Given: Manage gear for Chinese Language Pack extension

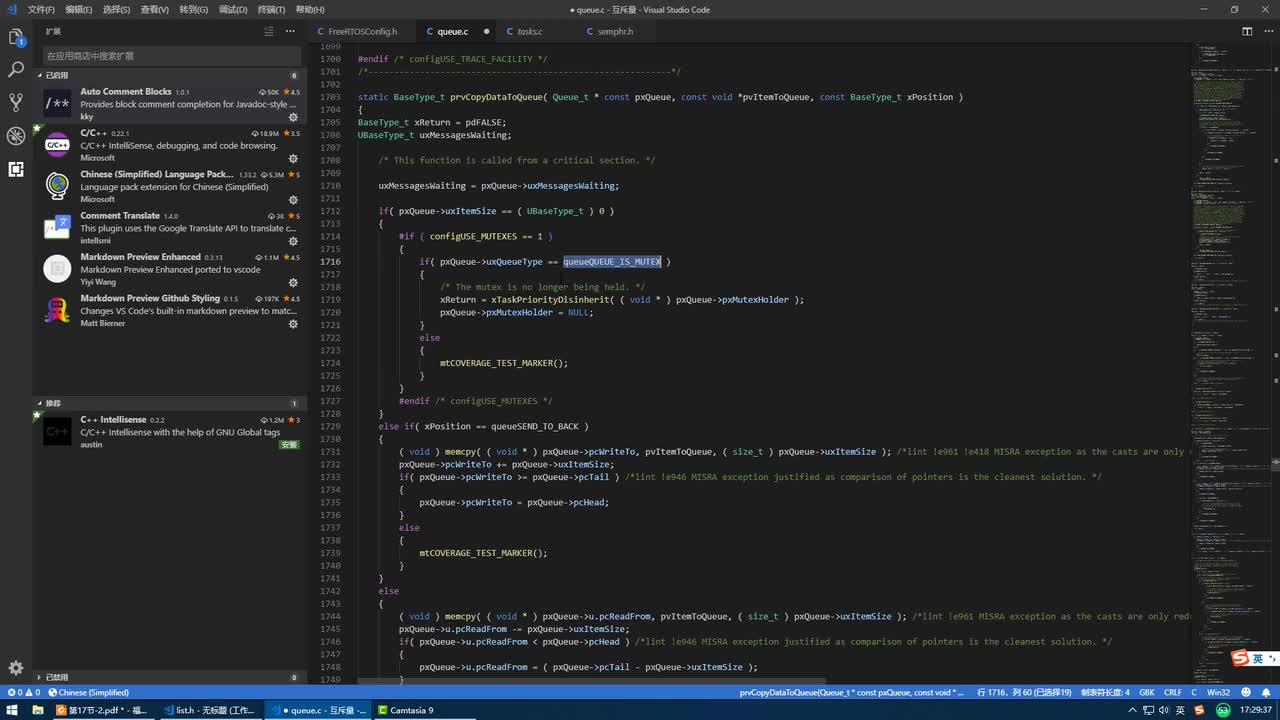Looking at the screenshot, I should 293,199.
